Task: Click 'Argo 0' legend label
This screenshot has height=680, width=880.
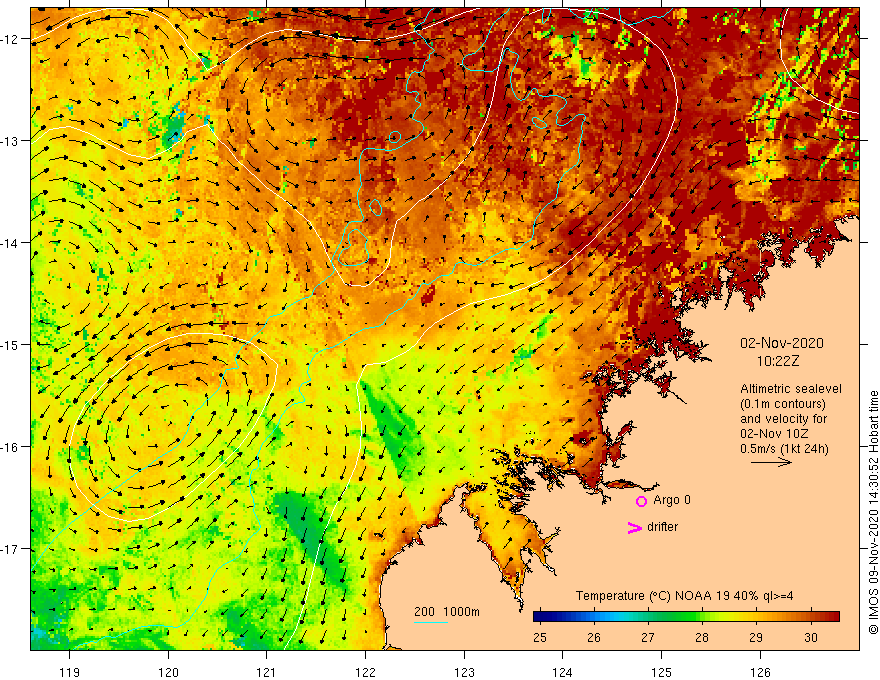Action: (672, 500)
